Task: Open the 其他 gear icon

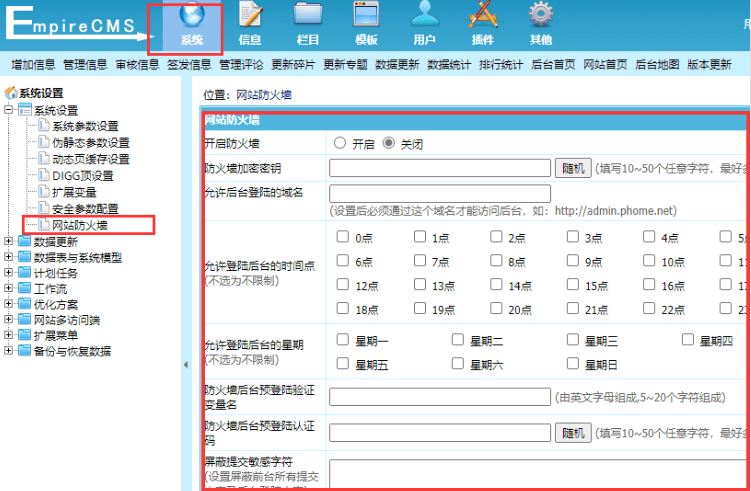Action: point(541,14)
